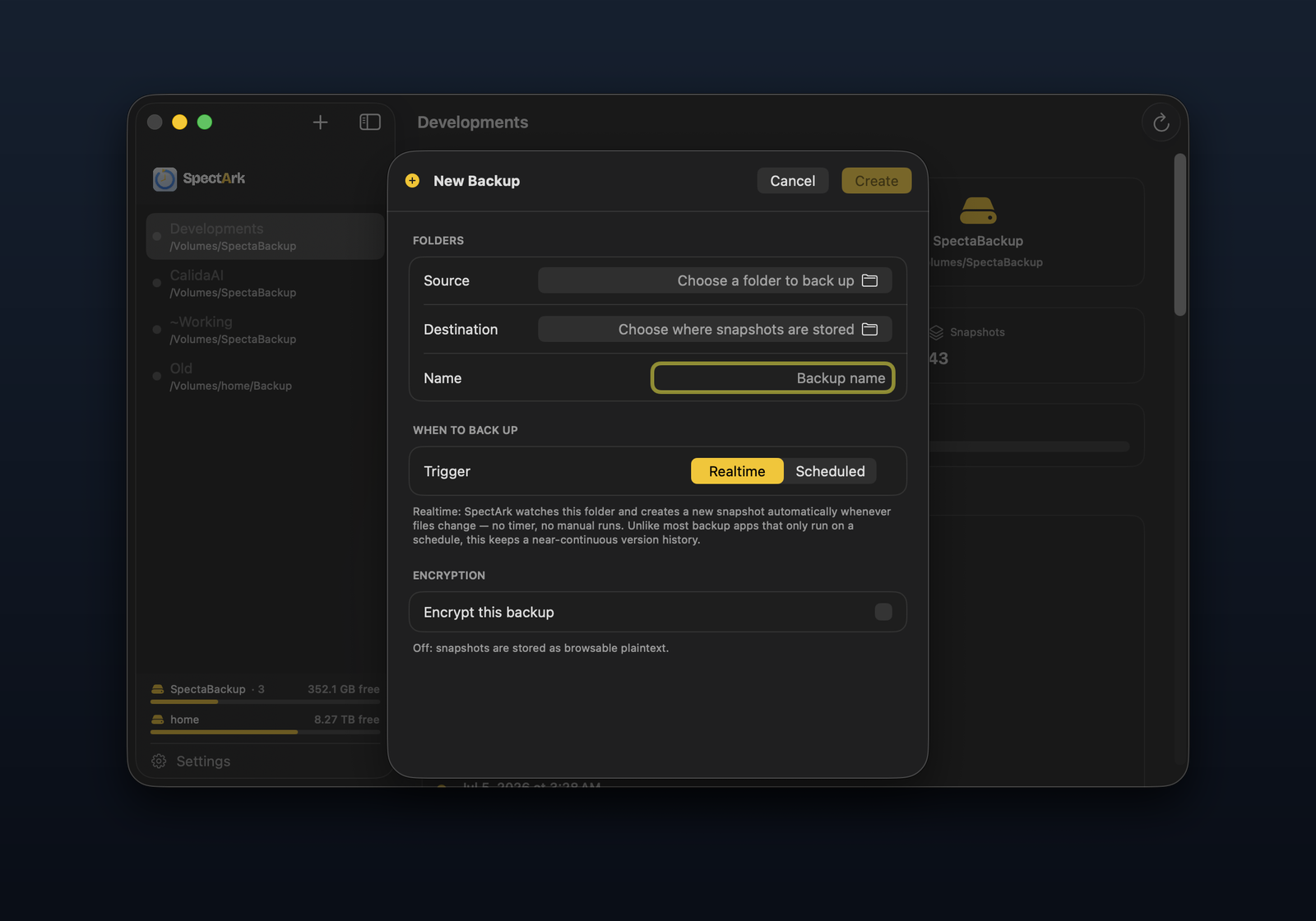Click the Snapshots layers icon
1316x921 pixels.
[936, 332]
